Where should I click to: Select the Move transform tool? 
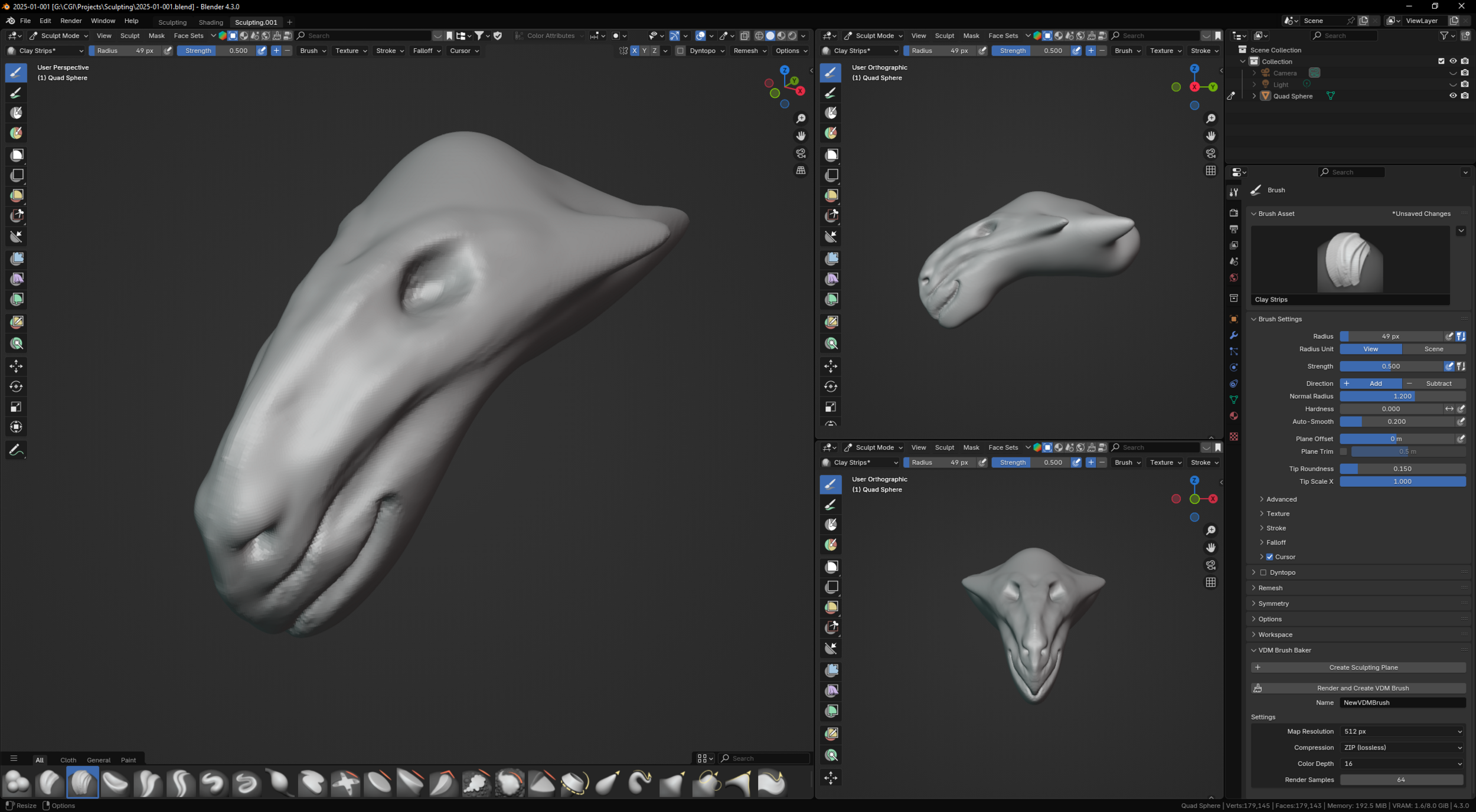[x=16, y=366]
